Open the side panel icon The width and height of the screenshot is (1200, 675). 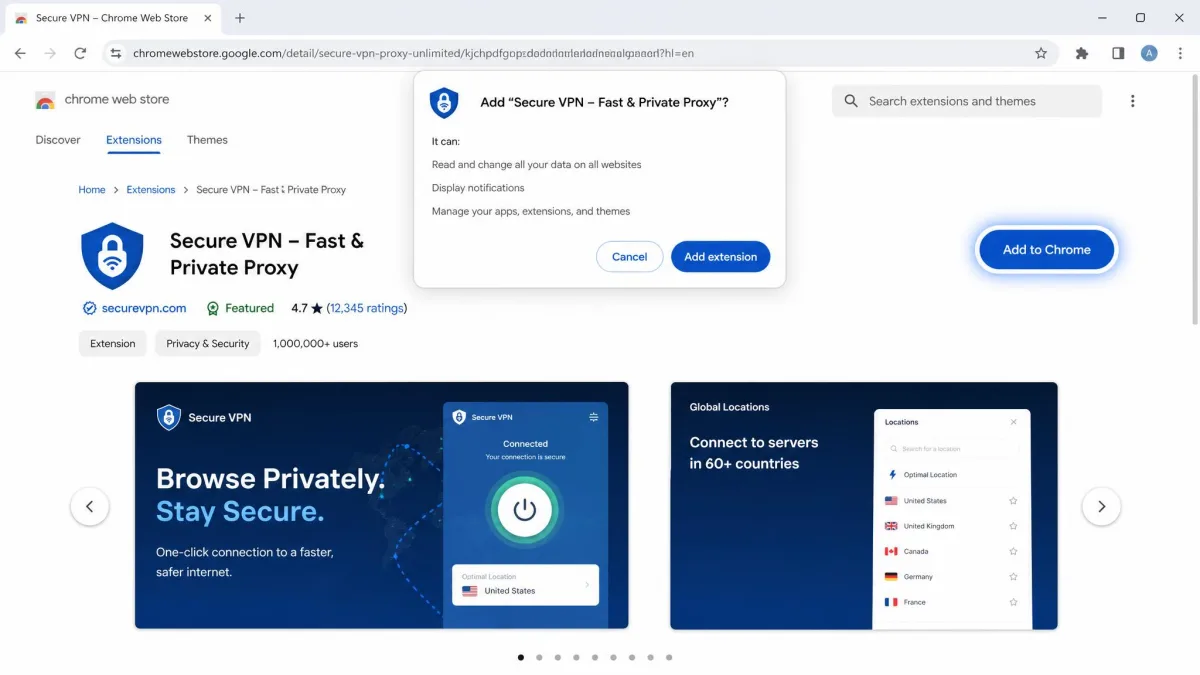point(1118,53)
